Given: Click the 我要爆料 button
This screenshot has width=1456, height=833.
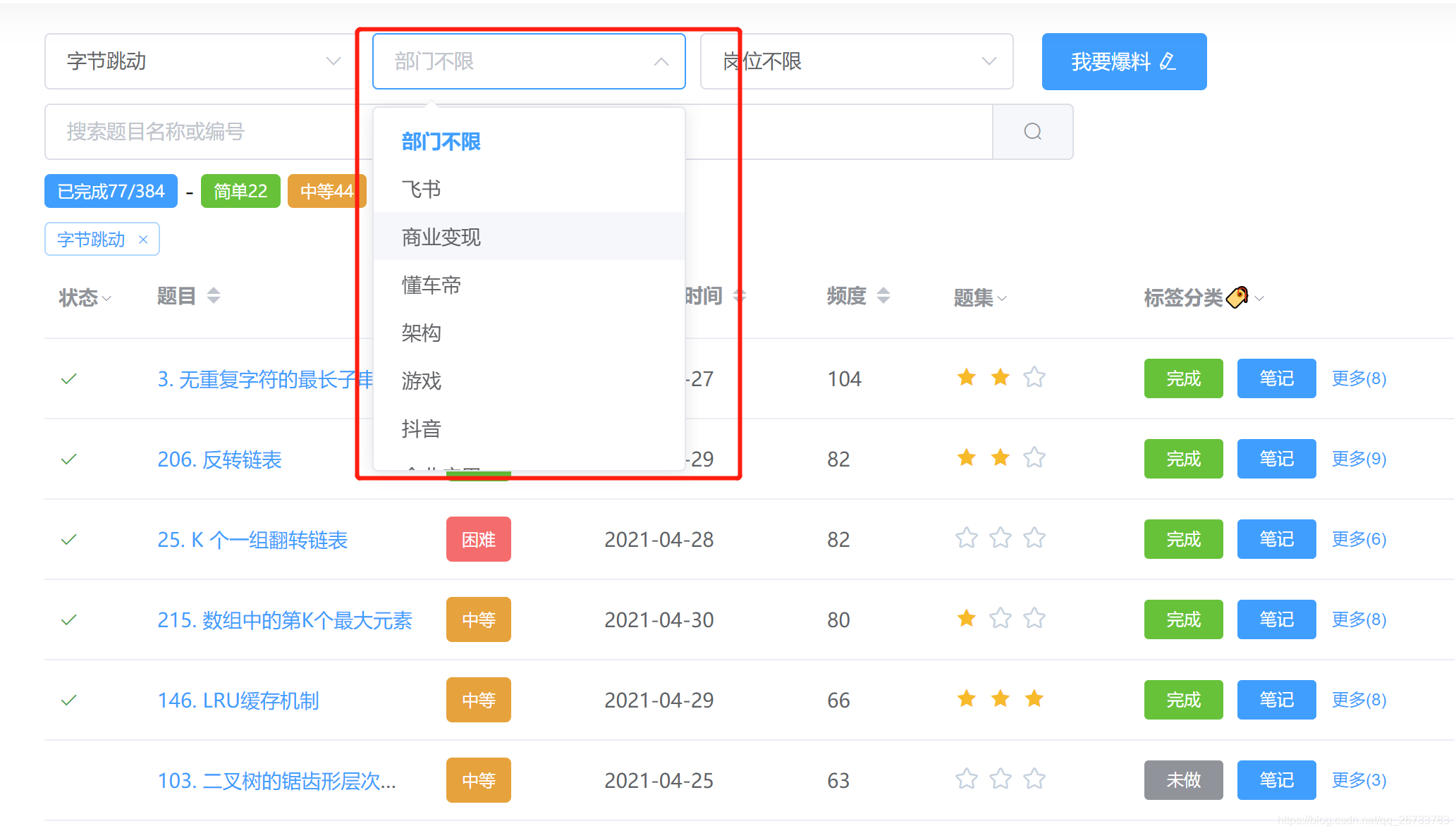Looking at the screenshot, I should 1123,62.
